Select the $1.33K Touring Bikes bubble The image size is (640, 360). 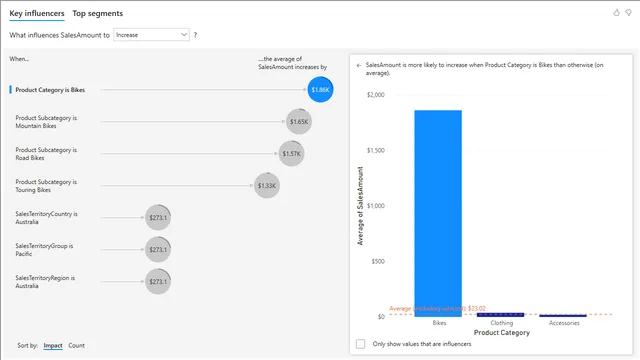[267, 186]
